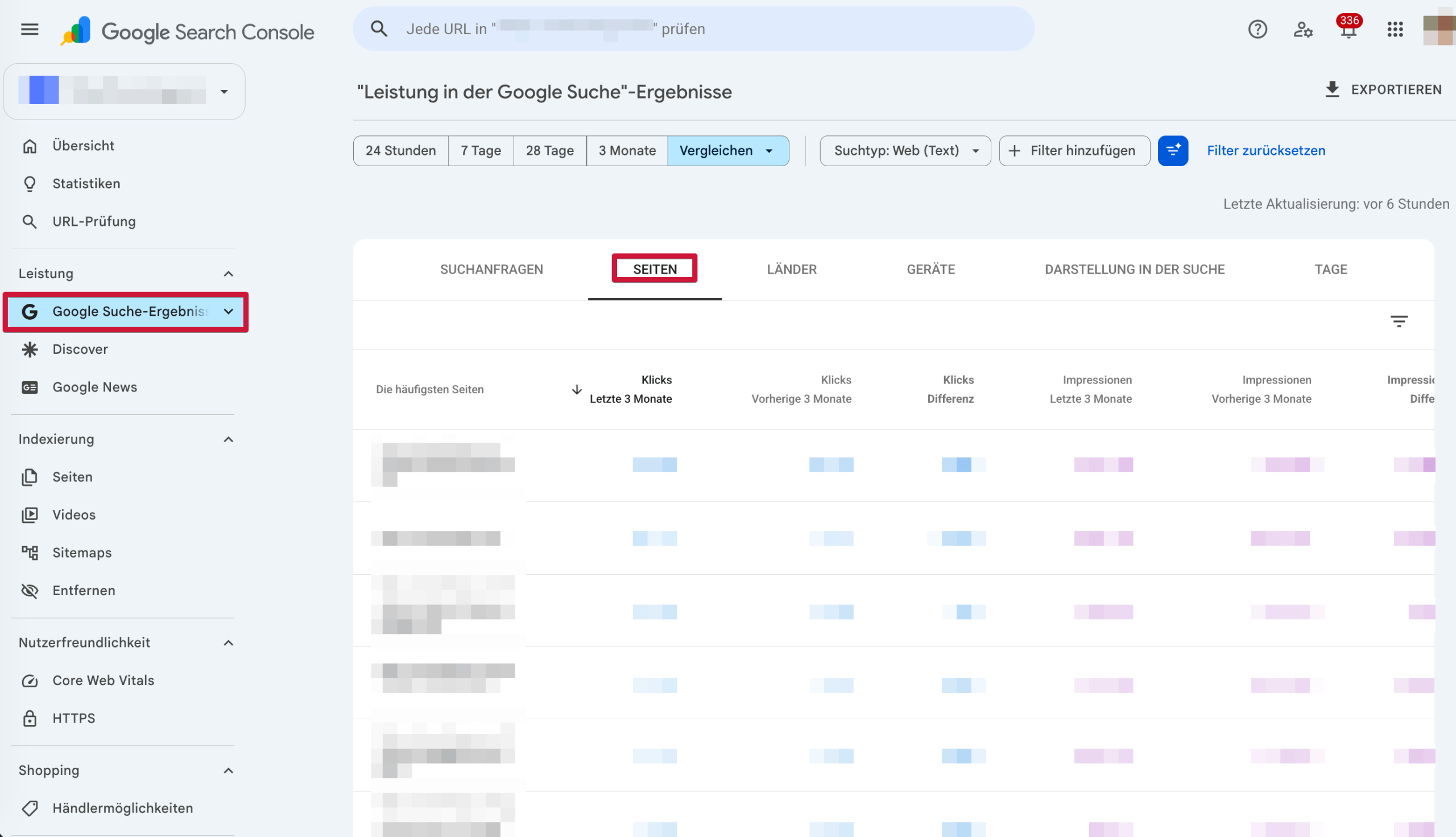Click the table filter rows icon
Image resolution: width=1456 pixels, height=837 pixels.
(x=1399, y=321)
